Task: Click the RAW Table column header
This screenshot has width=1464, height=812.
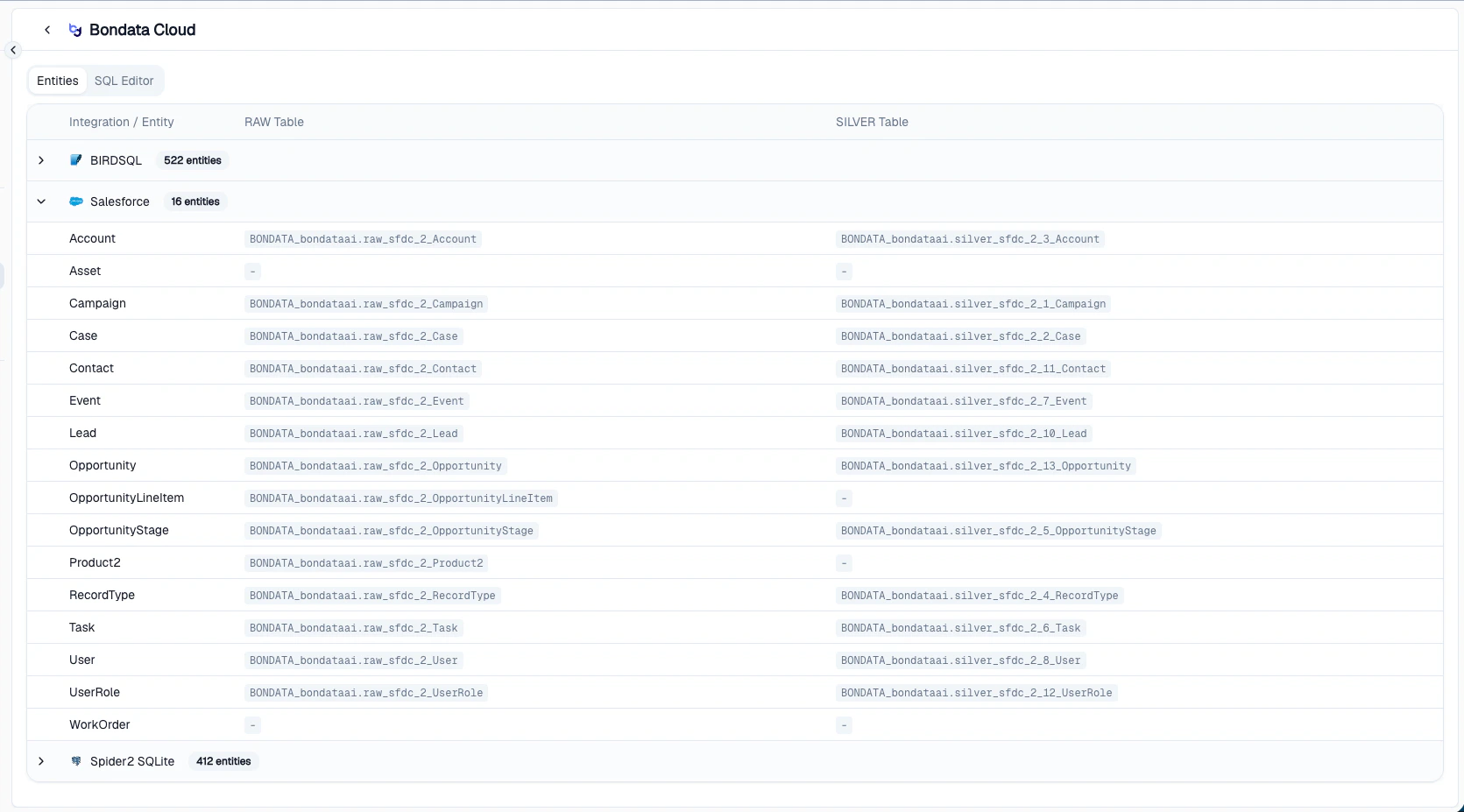Action: click(x=274, y=122)
